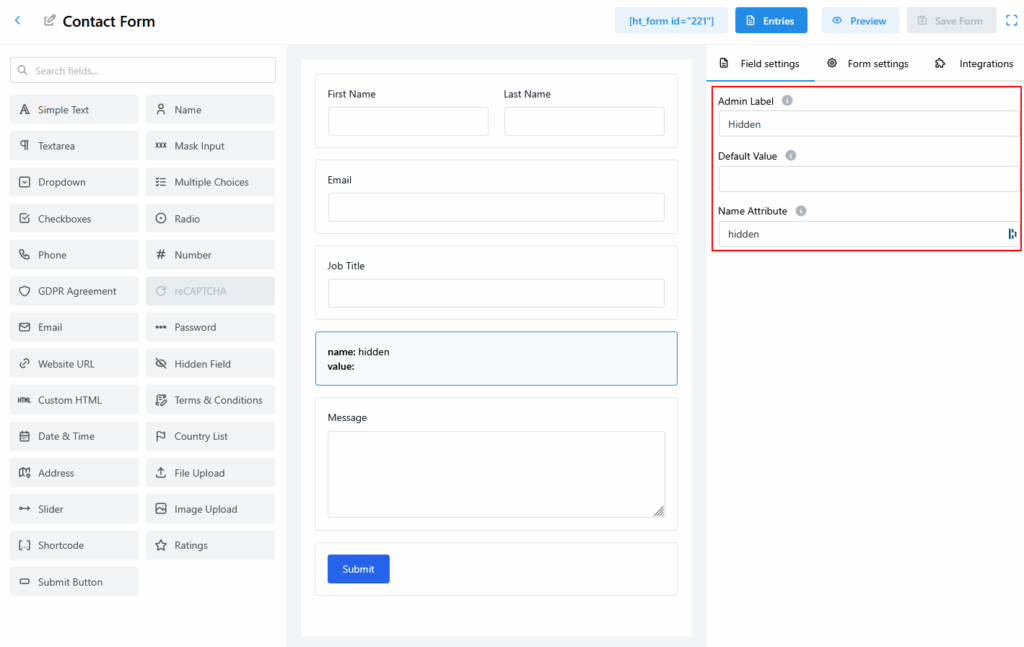
Task: Click the Default Value info icon
Action: point(791,156)
